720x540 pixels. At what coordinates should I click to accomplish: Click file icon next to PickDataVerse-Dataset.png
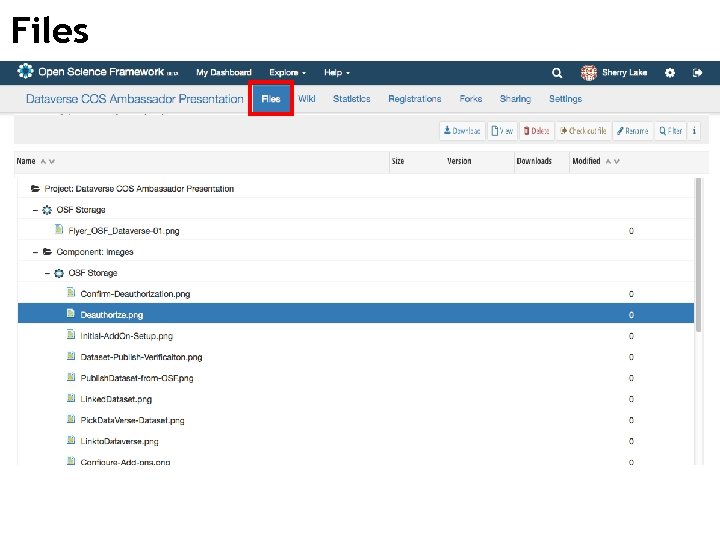(x=71, y=419)
